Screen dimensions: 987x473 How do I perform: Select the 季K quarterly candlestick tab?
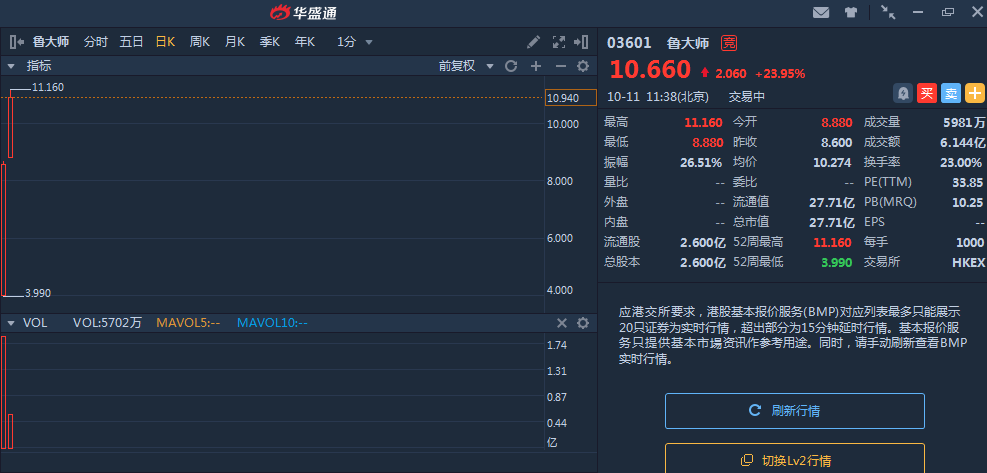click(269, 42)
